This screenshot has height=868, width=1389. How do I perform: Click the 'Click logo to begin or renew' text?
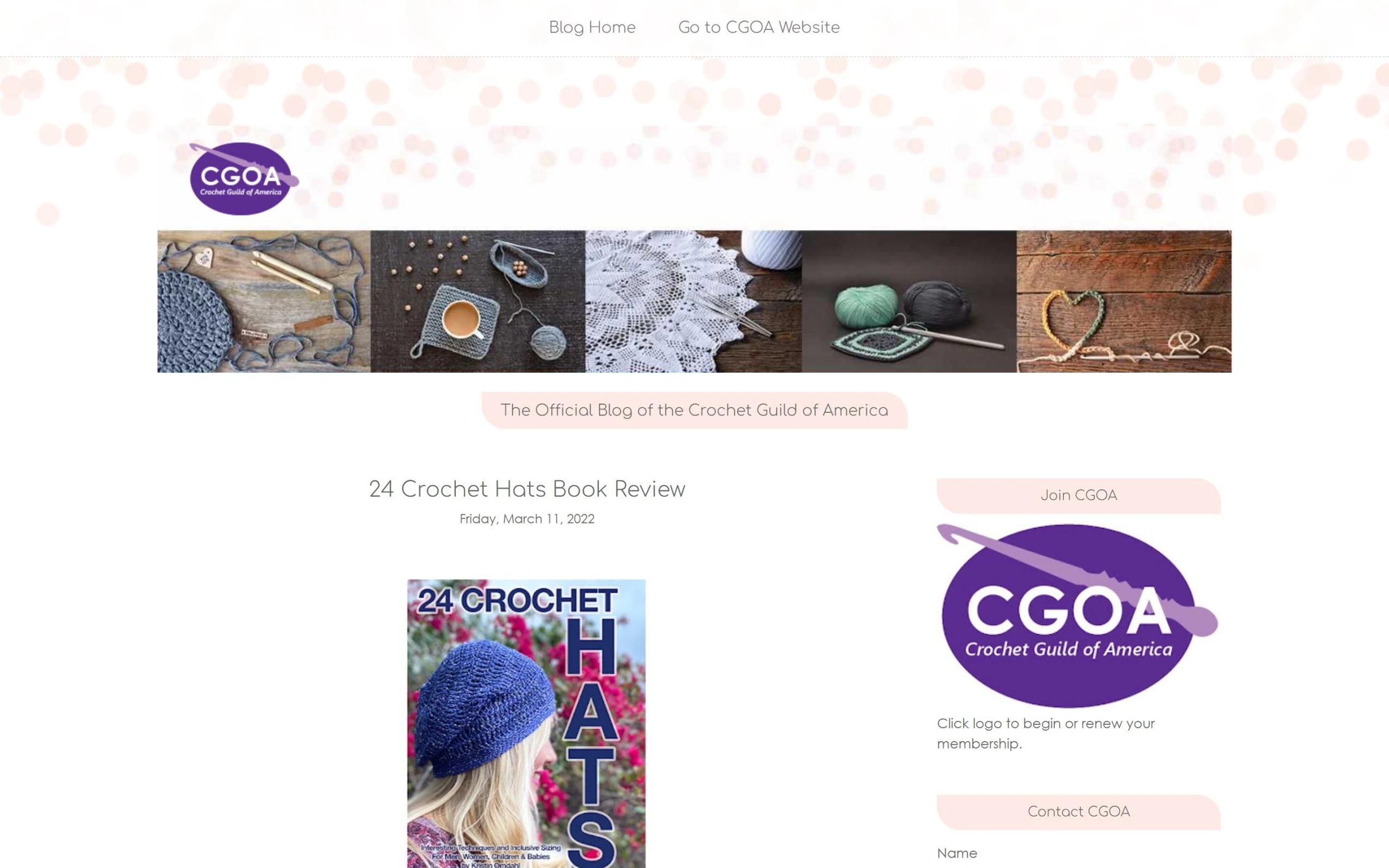click(1046, 733)
